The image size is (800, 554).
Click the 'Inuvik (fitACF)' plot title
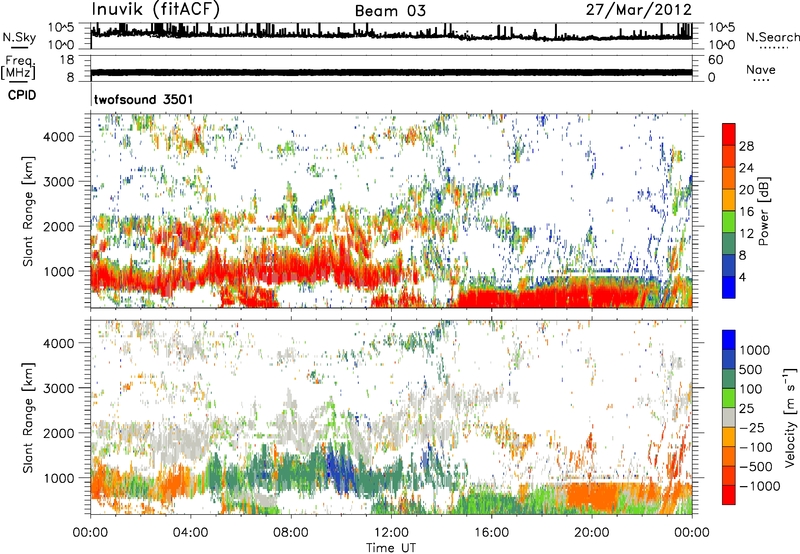tap(156, 10)
